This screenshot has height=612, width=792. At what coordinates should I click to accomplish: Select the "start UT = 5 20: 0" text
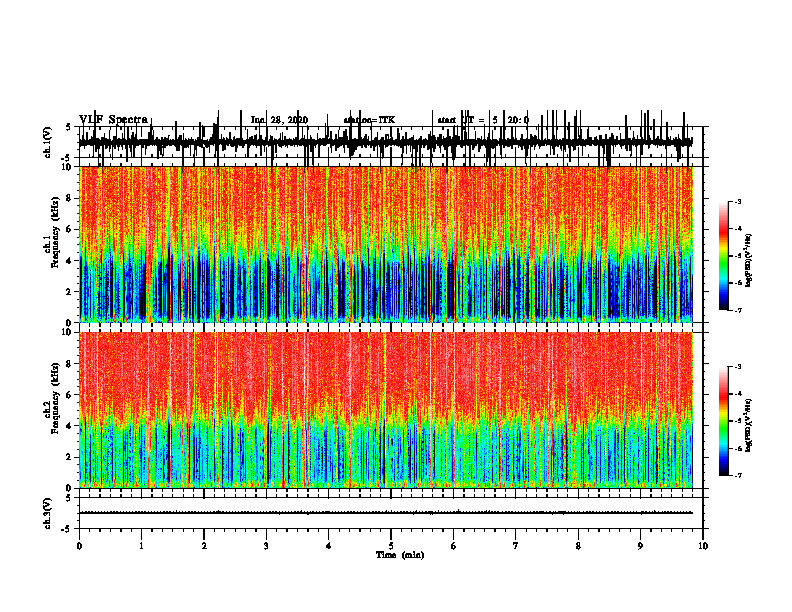click(483, 120)
